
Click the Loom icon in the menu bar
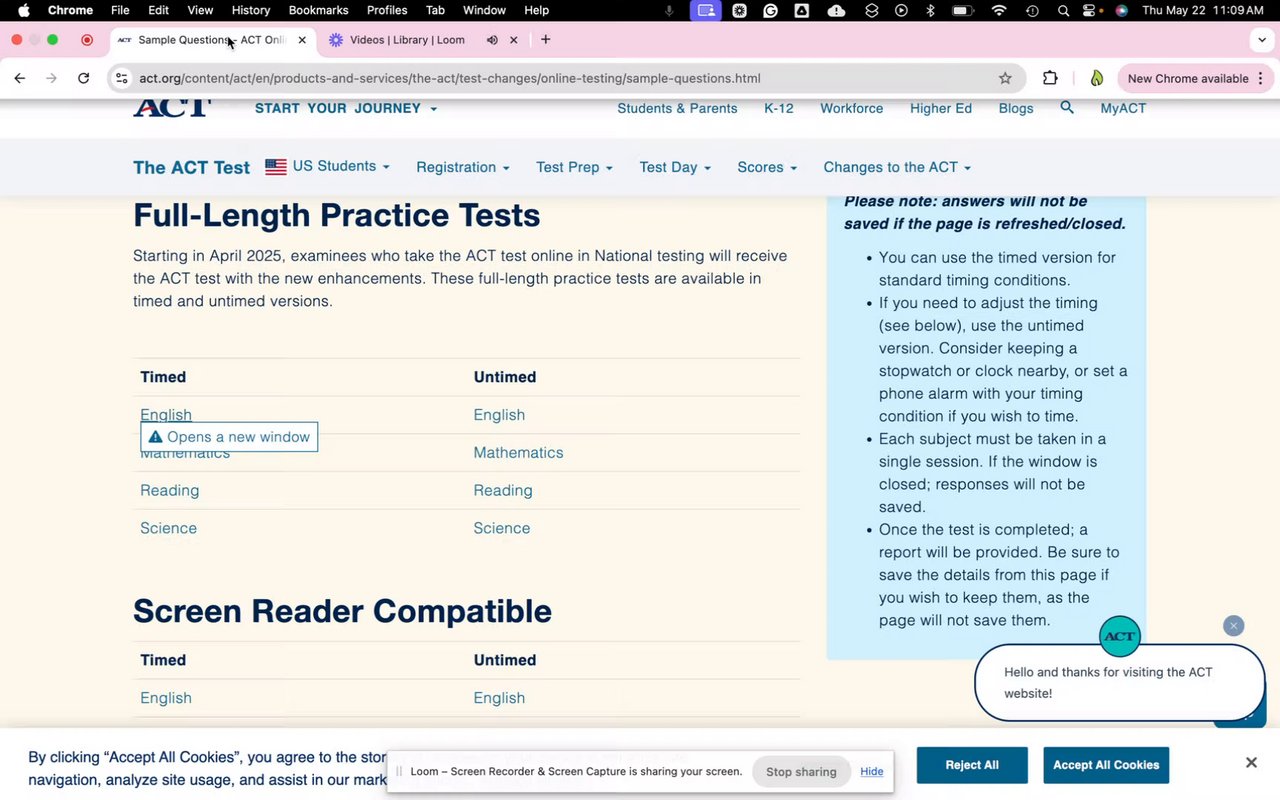[x=739, y=10]
